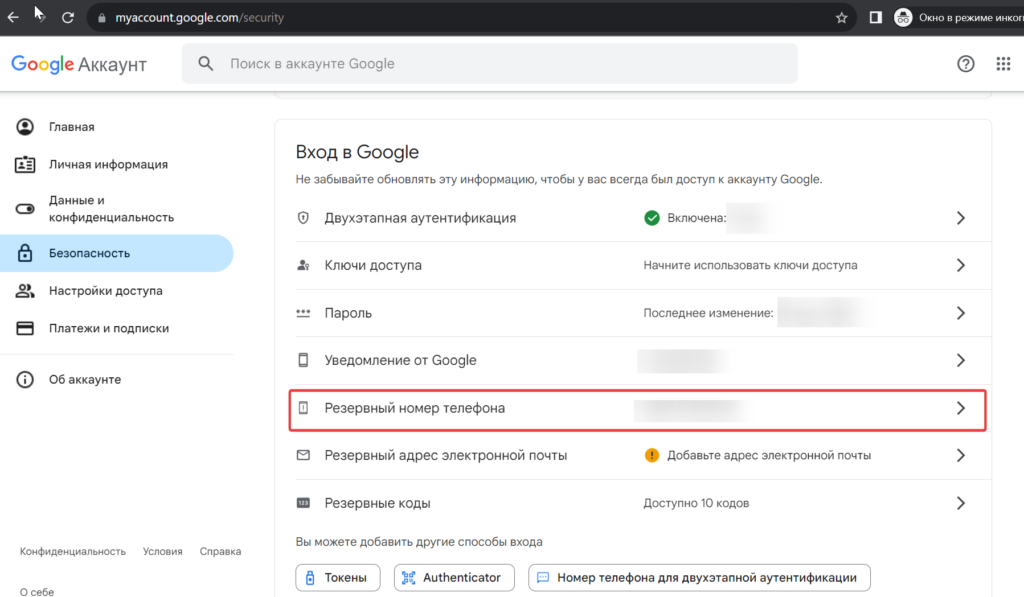Bookmark this page with the star icon
Image resolution: width=1024 pixels, height=597 pixels.
[842, 18]
